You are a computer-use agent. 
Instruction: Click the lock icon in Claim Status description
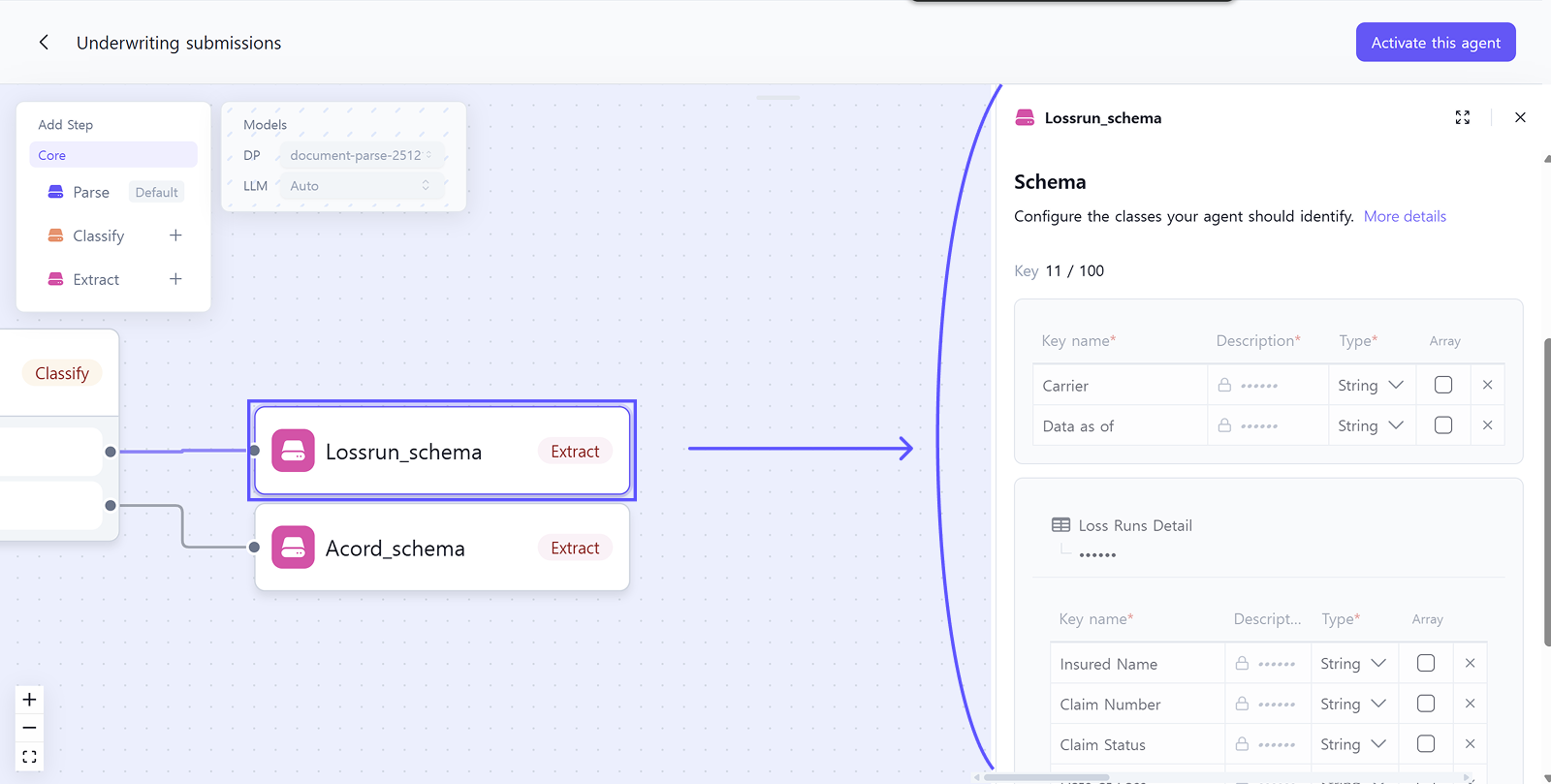1242,743
